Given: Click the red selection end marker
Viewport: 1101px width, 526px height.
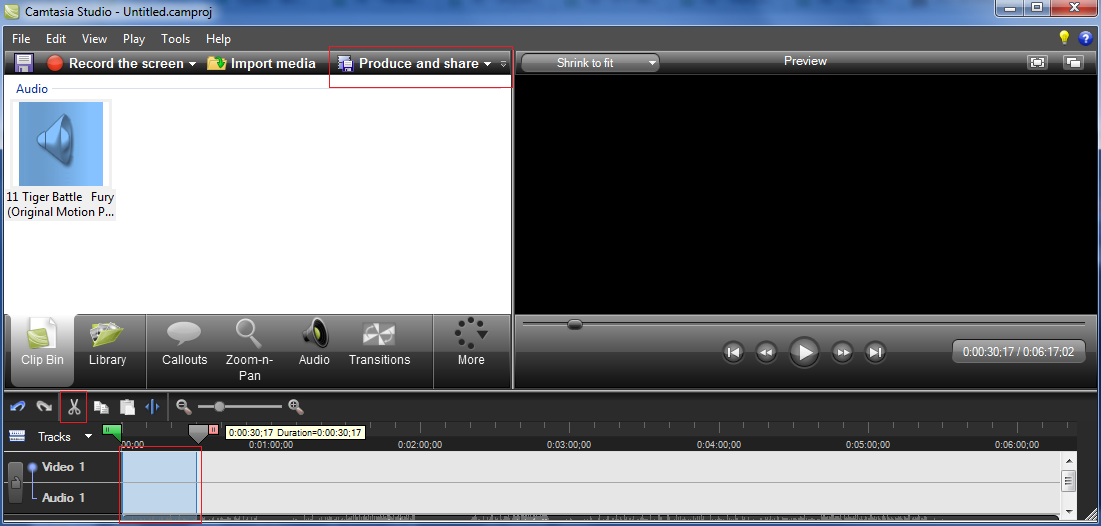Looking at the screenshot, I should 213,429.
